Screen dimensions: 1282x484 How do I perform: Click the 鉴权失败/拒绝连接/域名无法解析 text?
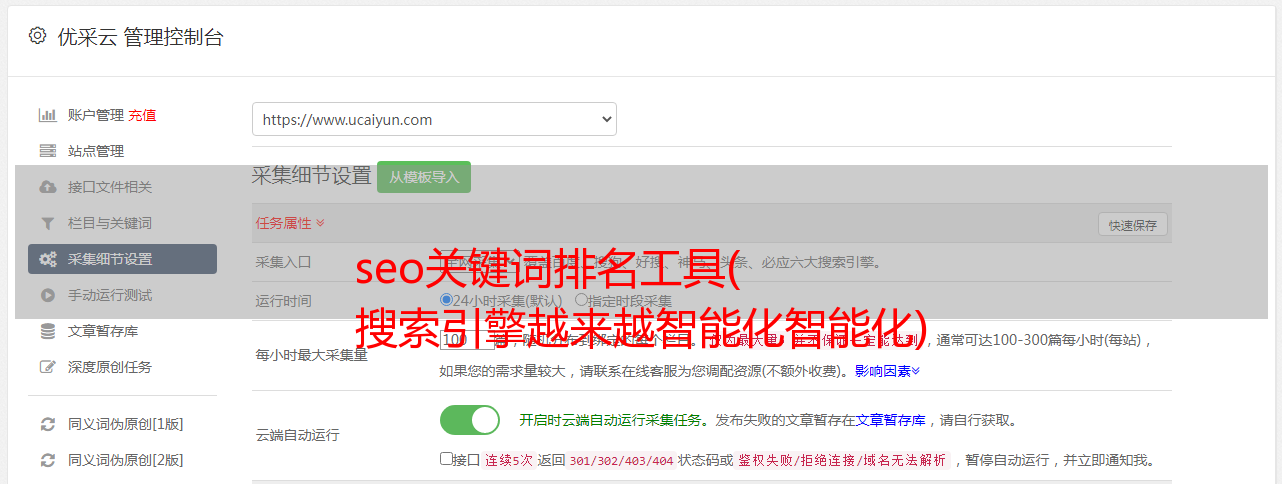[x=842, y=460]
